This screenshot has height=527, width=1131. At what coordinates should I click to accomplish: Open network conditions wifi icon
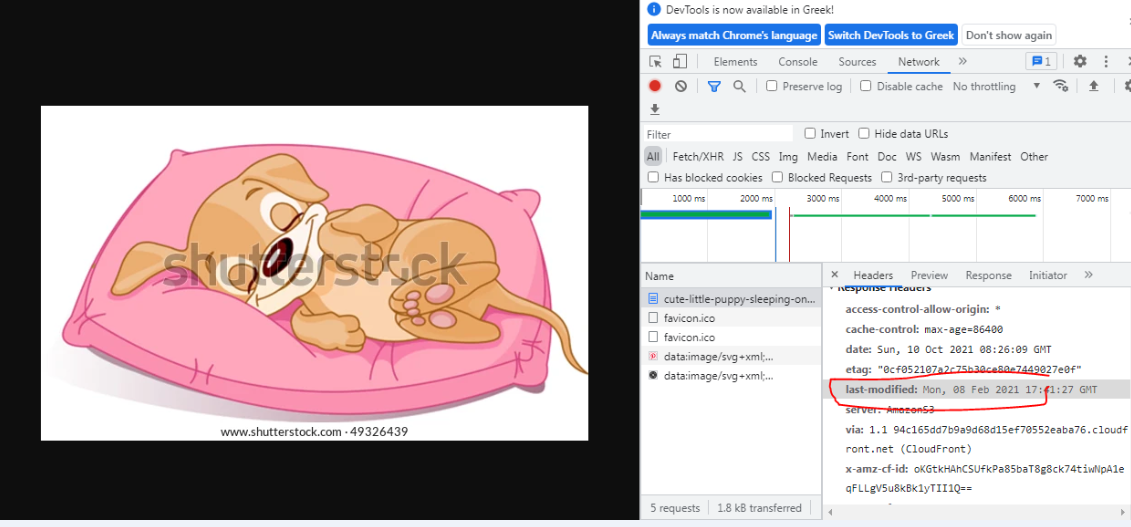pos(1060,85)
